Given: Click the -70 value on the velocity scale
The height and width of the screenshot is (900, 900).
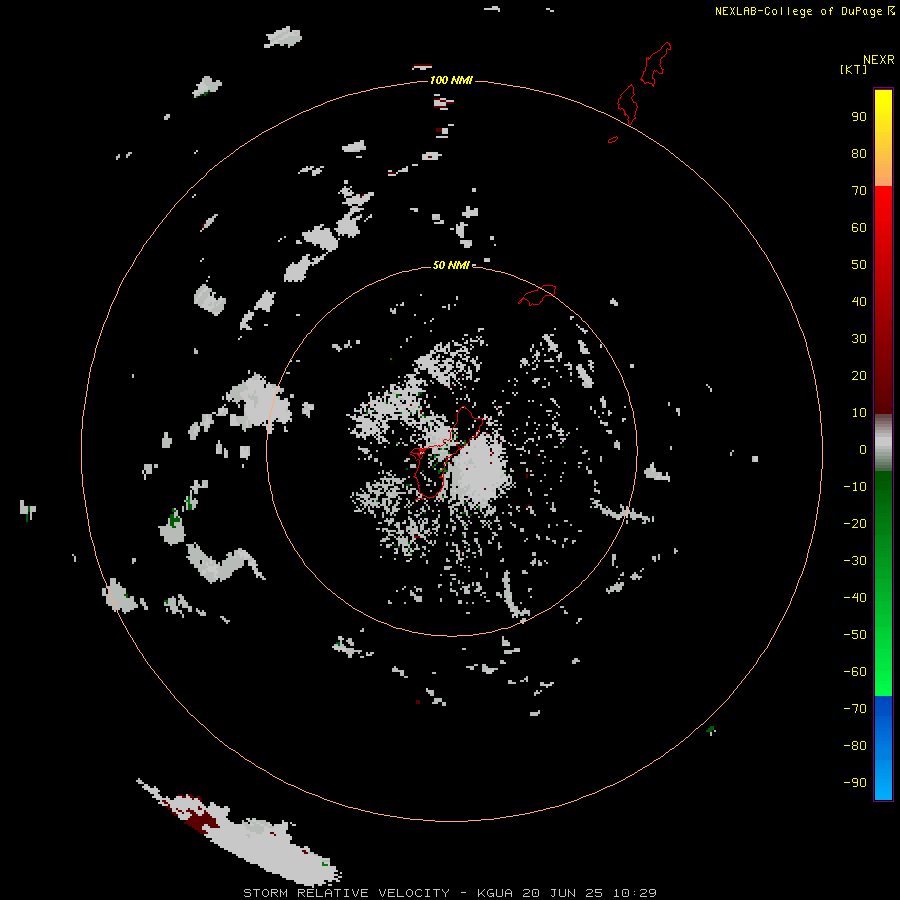Looking at the screenshot, I should click(855, 708).
